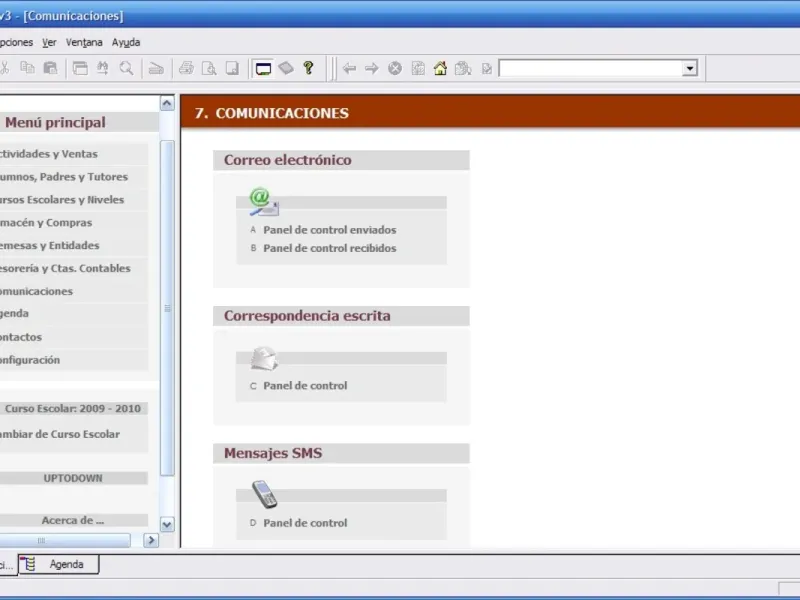This screenshot has height=600, width=800.
Task: Open Panel de control under Correspondencia escrita
Action: [305, 386]
